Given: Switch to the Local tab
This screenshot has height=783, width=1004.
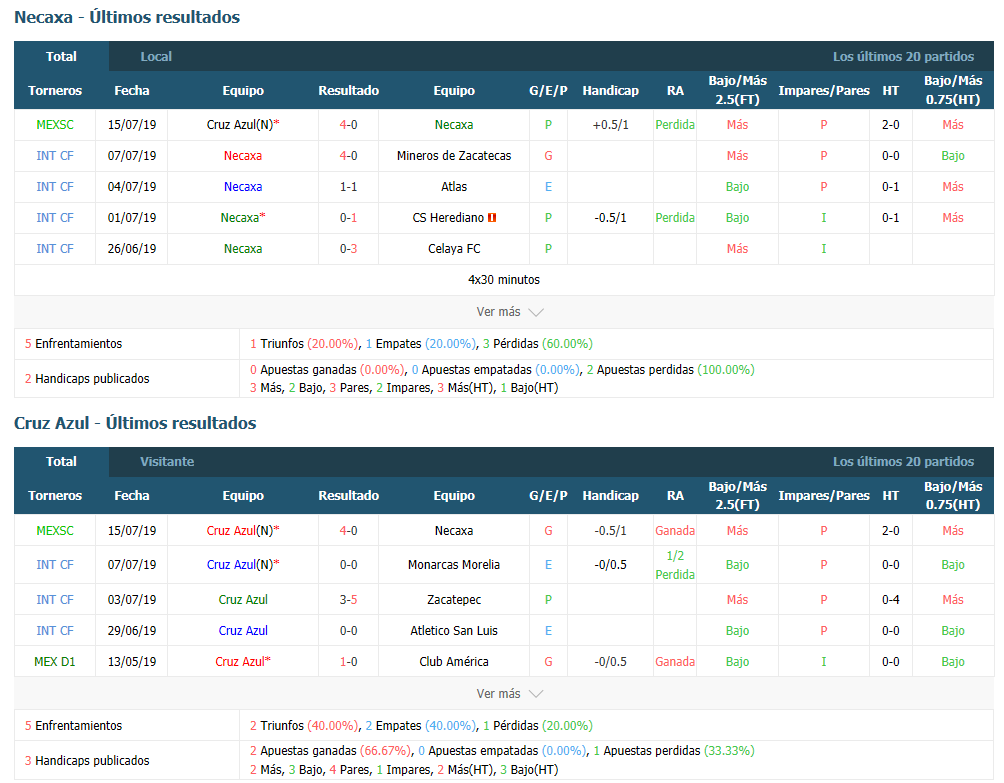Looking at the screenshot, I should click(x=156, y=56).
